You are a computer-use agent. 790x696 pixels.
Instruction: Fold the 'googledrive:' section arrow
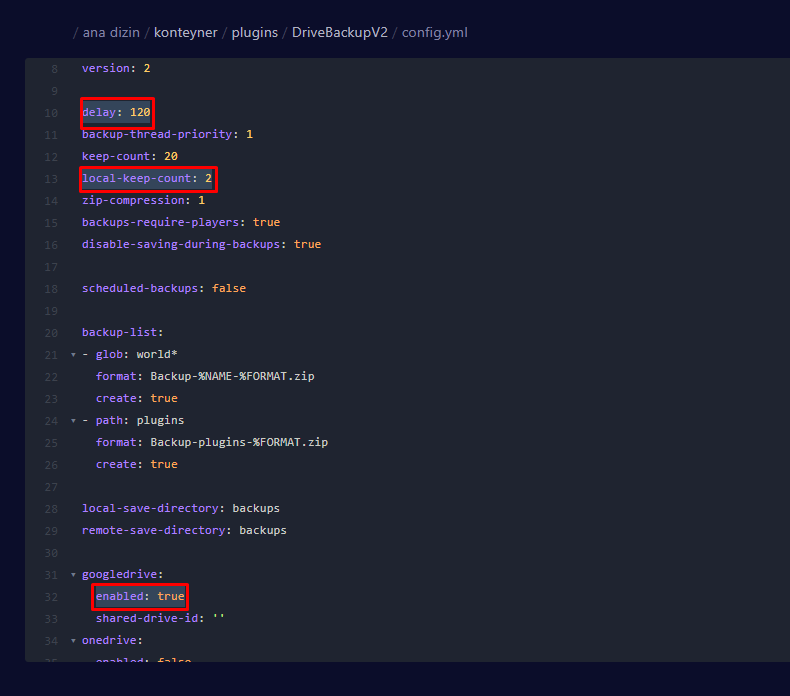click(74, 575)
